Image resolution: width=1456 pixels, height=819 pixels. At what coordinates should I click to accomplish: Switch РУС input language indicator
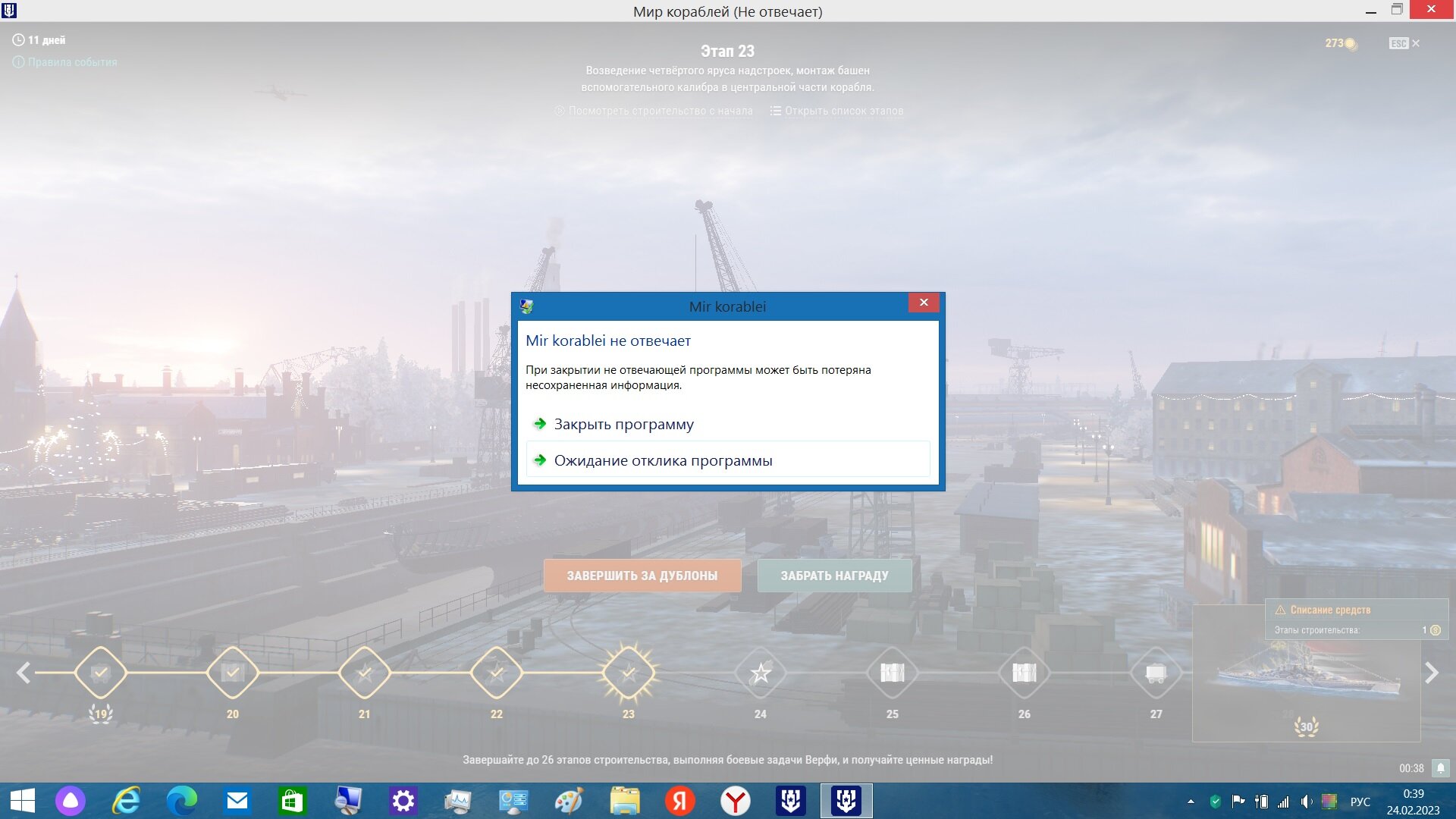tap(1360, 802)
